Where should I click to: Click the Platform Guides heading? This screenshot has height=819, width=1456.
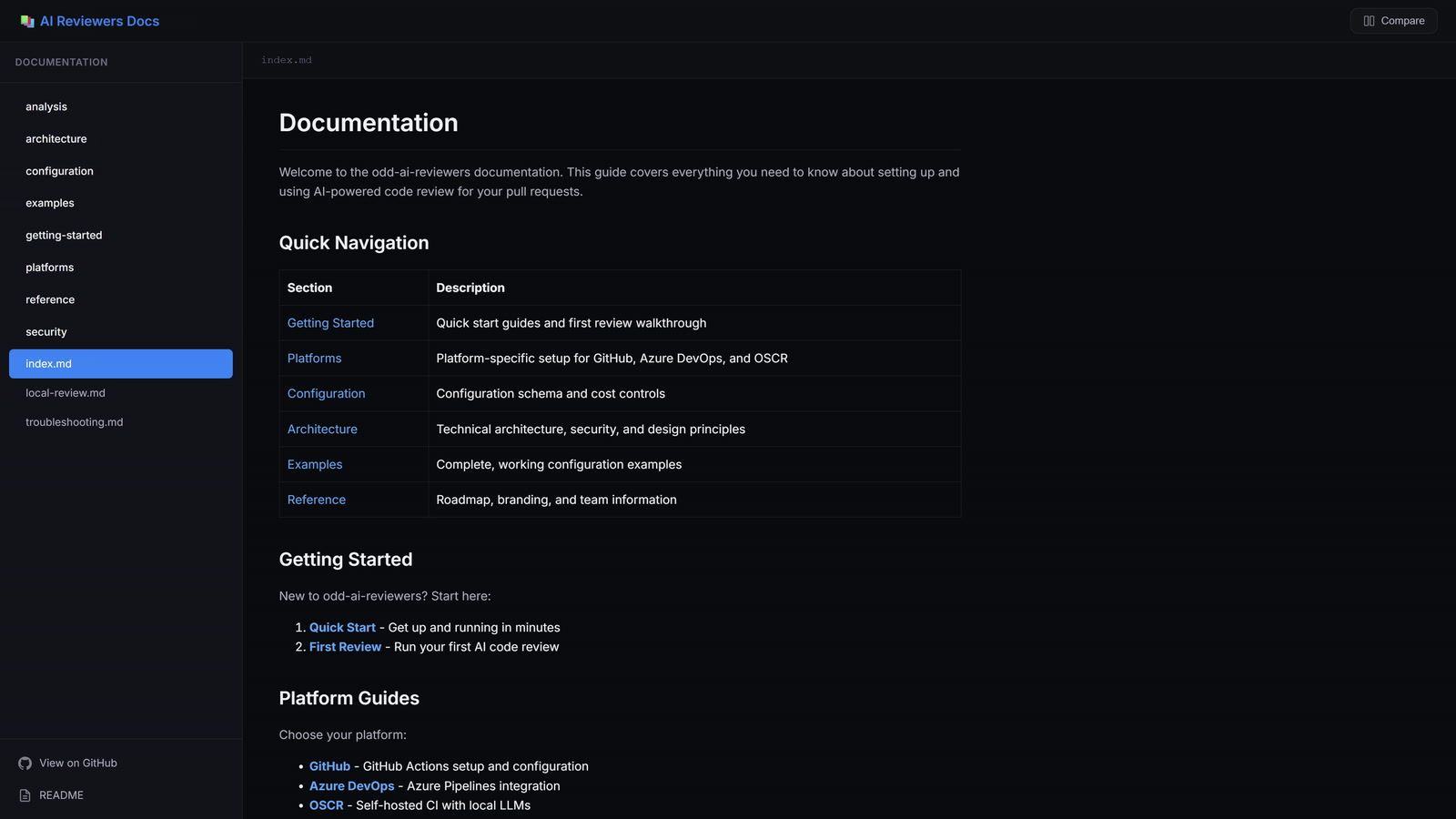349,698
